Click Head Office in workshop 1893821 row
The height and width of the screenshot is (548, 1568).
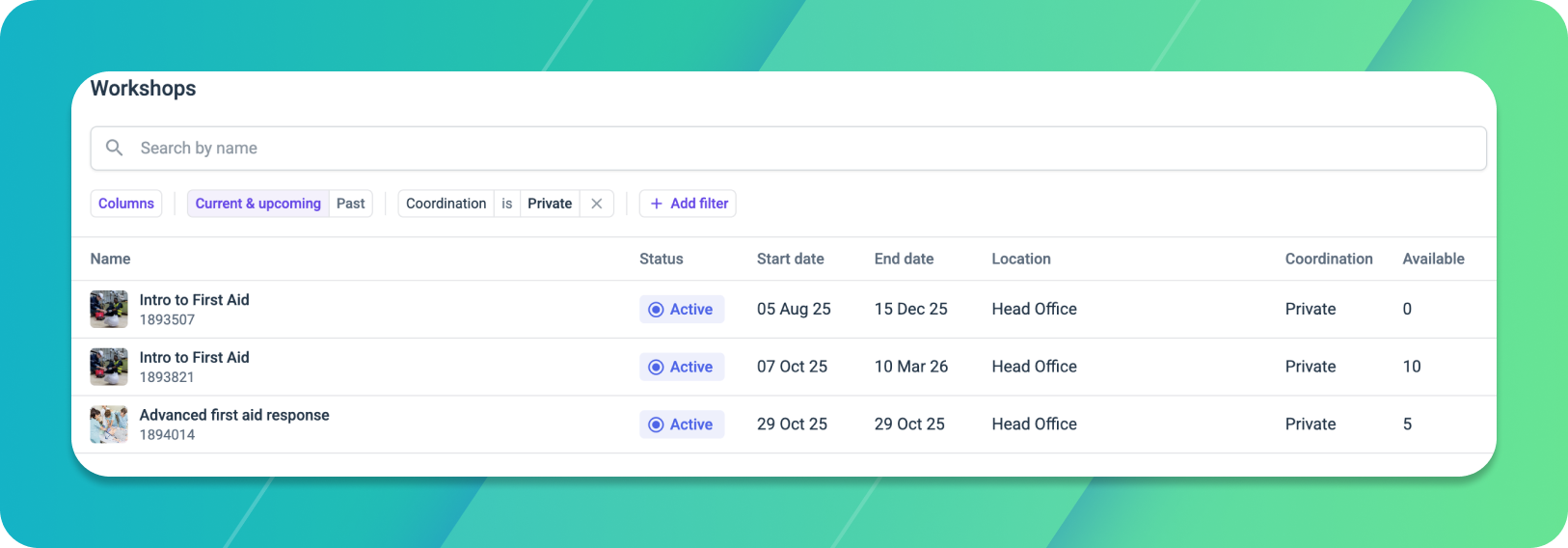point(1035,367)
